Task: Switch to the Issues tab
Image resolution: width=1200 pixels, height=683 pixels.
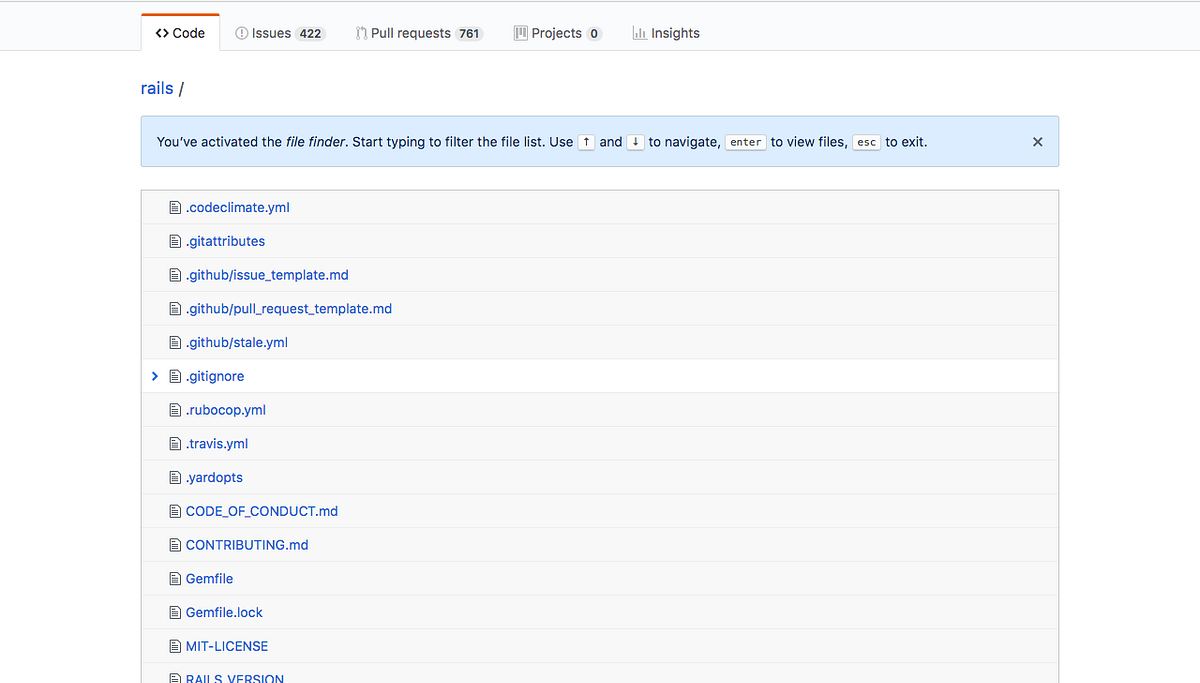Action: tap(280, 32)
